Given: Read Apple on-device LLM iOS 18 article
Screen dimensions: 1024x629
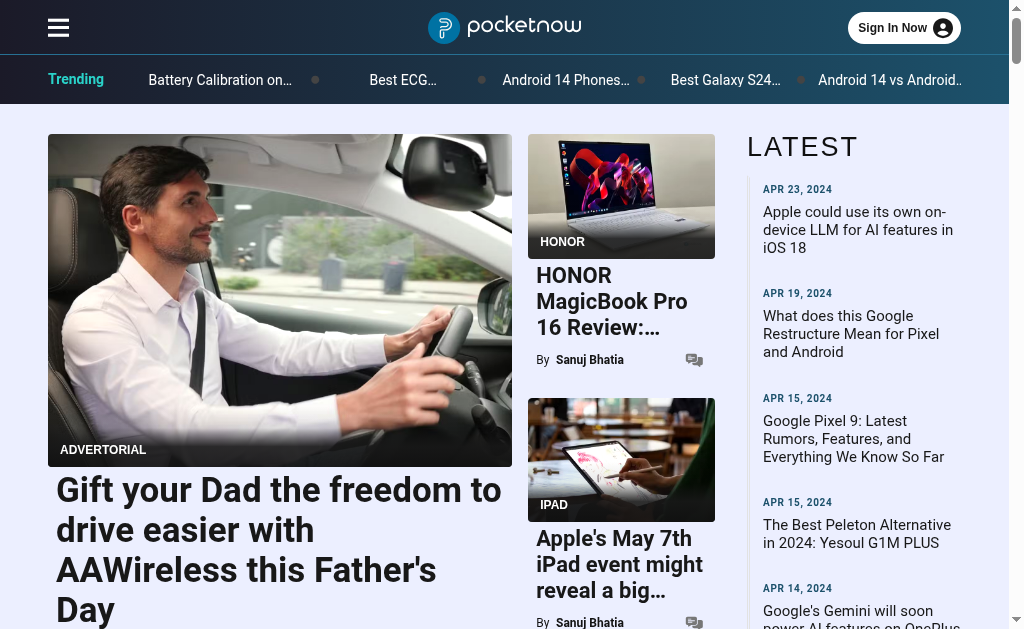Looking at the screenshot, I should (857, 230).
